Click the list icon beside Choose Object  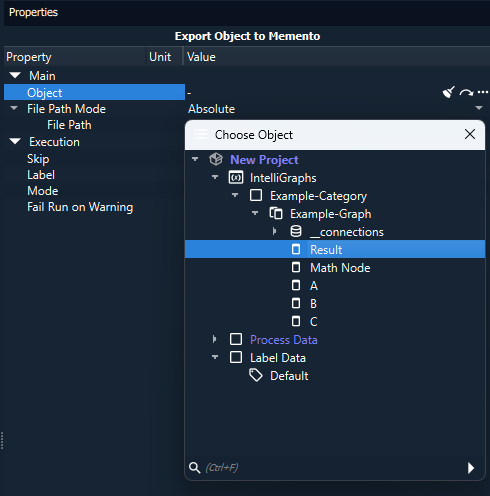tap(201, 134)
